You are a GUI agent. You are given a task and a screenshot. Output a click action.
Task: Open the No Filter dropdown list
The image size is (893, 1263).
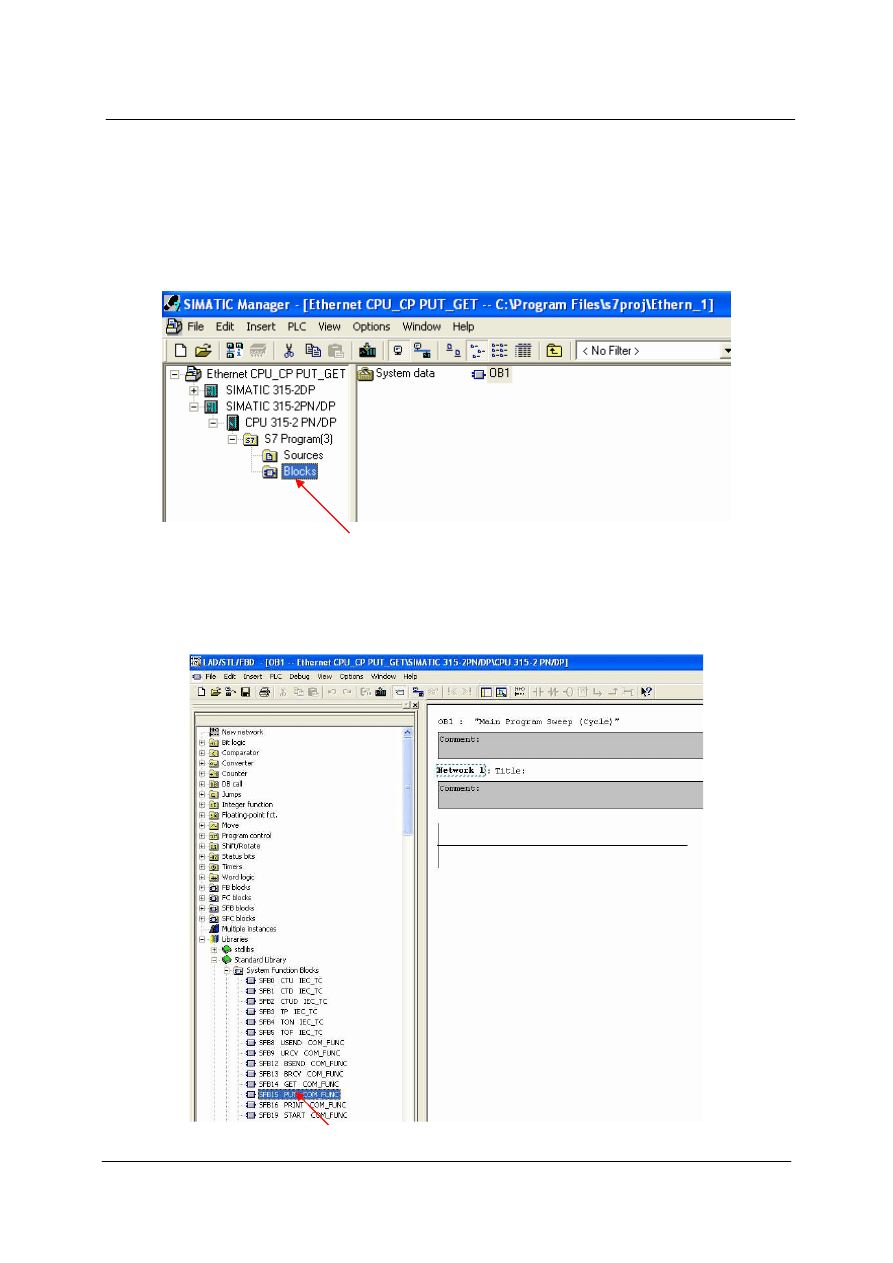(x=725, y=351)
